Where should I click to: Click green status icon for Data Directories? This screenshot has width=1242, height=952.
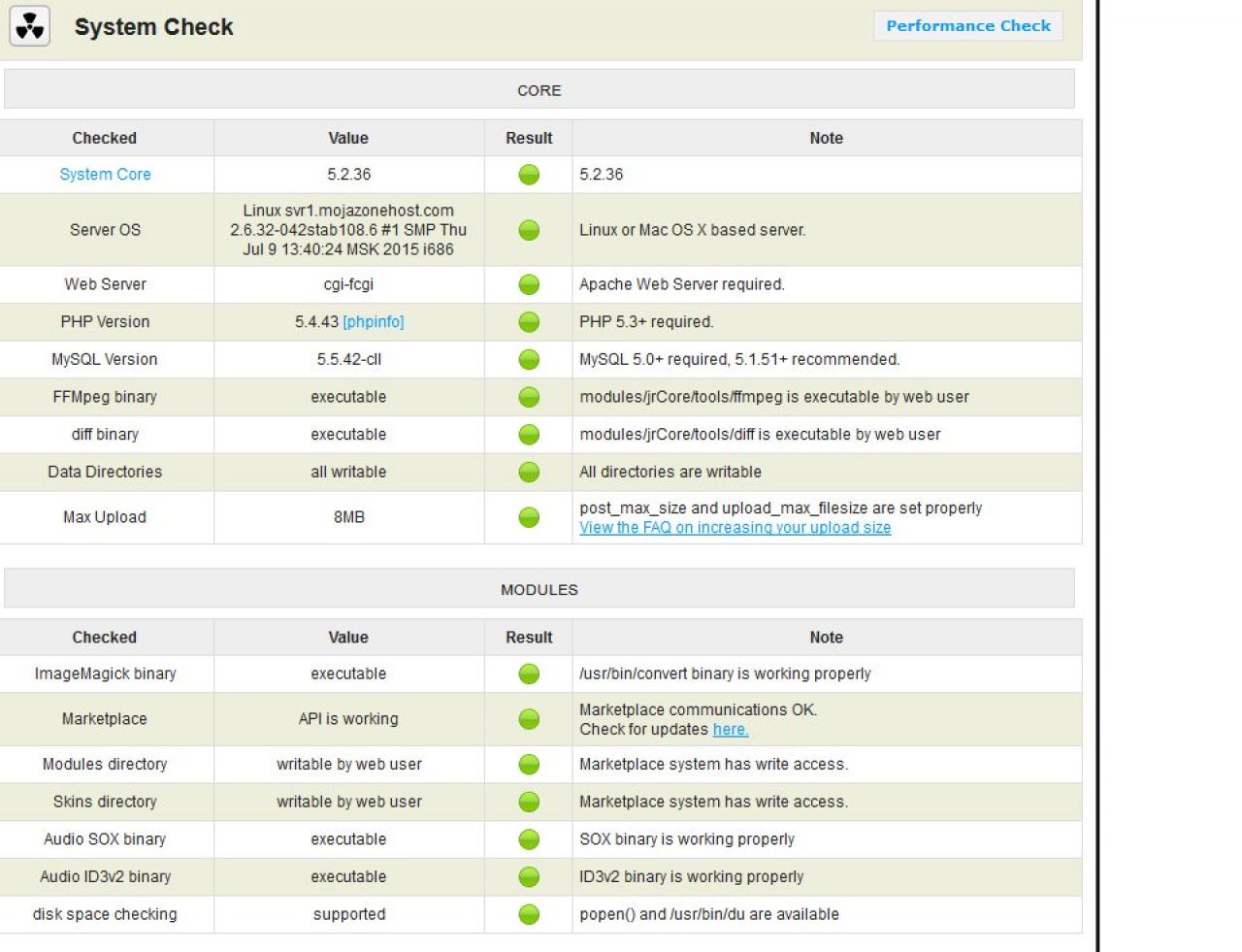(x=529, y=473)
